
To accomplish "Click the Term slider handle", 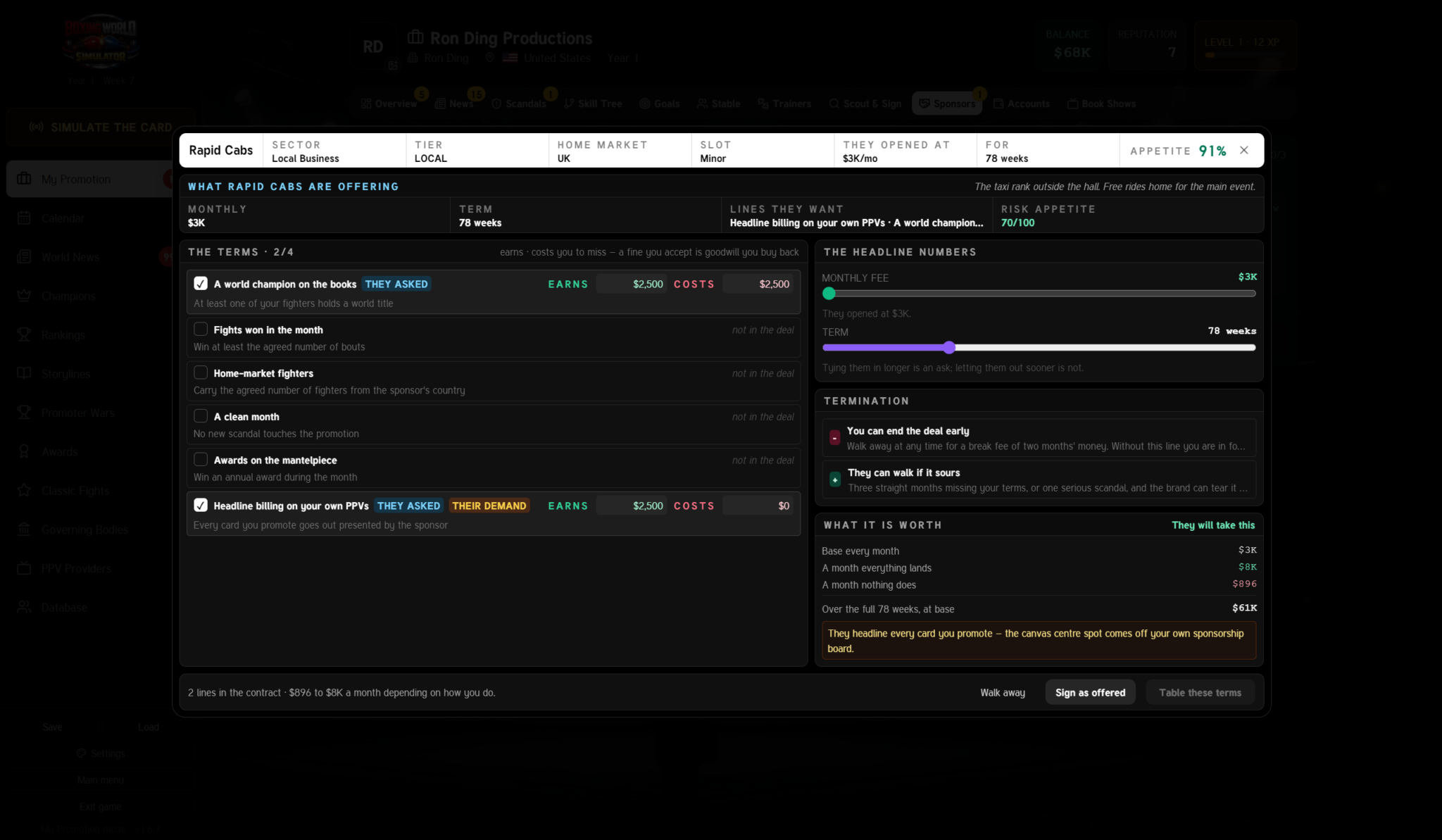I will point(949,347).
